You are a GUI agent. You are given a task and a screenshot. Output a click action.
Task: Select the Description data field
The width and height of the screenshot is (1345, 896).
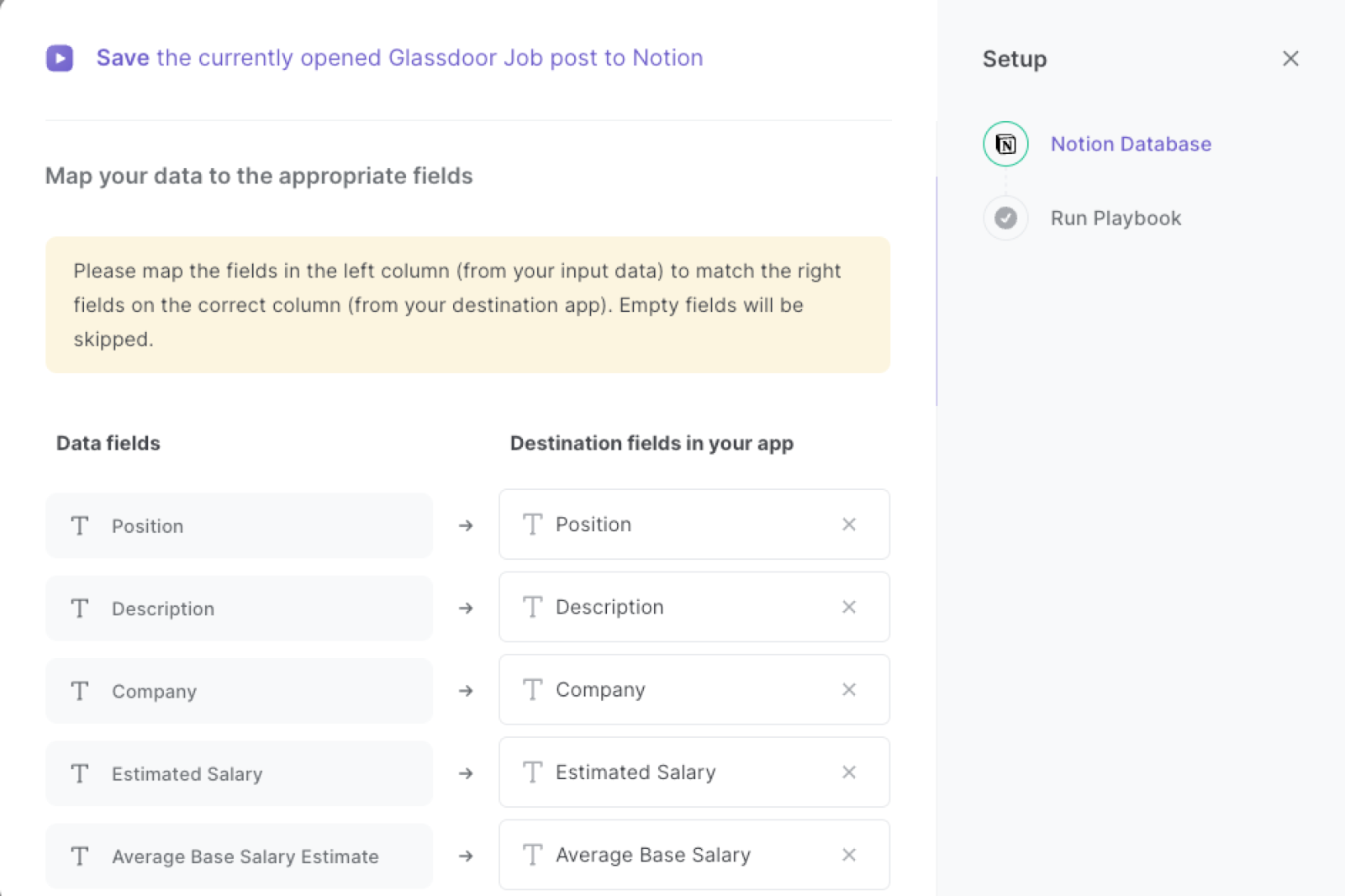tap(239, 609)
